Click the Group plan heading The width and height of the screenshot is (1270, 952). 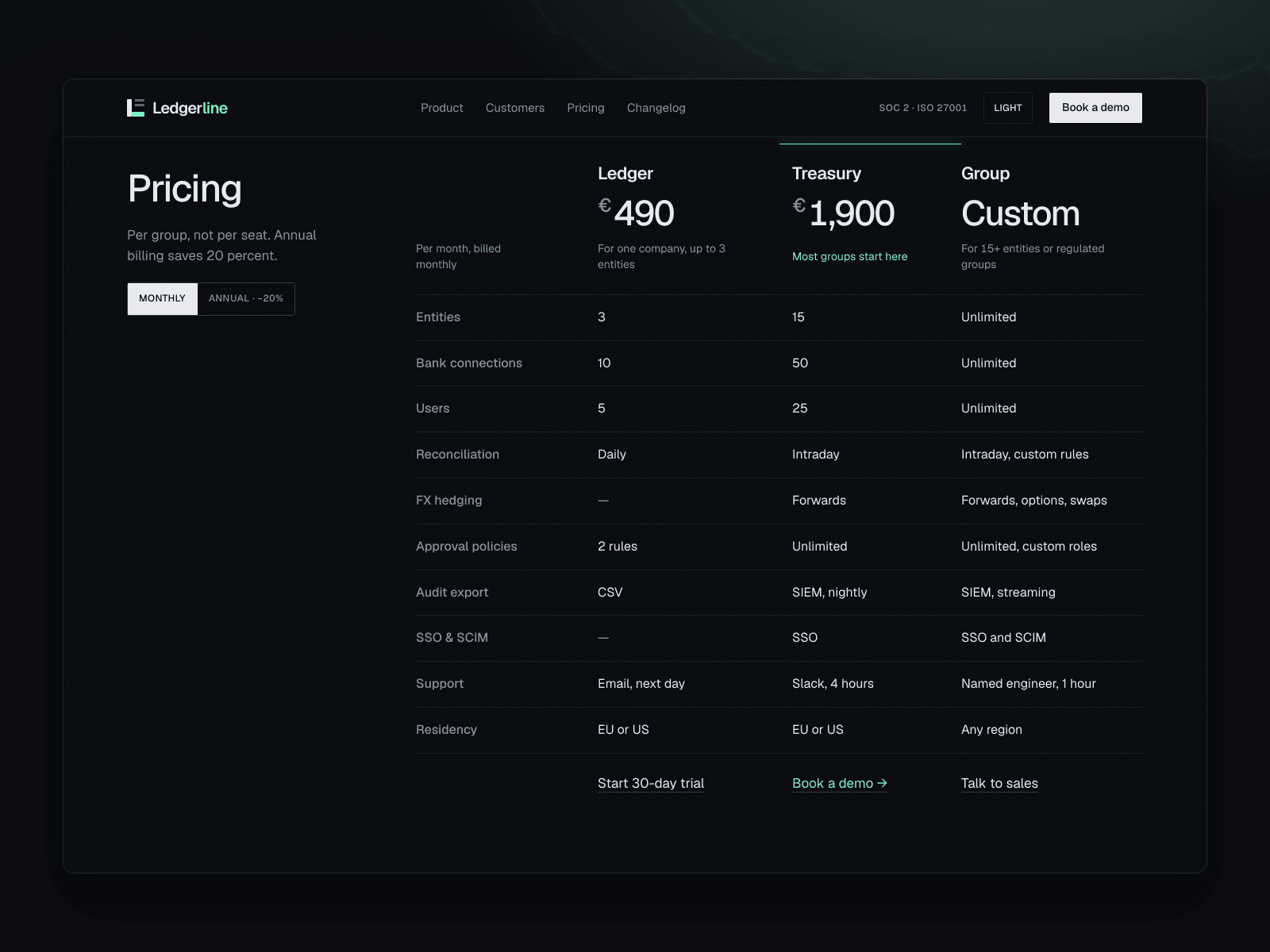(x=985, y=173)
